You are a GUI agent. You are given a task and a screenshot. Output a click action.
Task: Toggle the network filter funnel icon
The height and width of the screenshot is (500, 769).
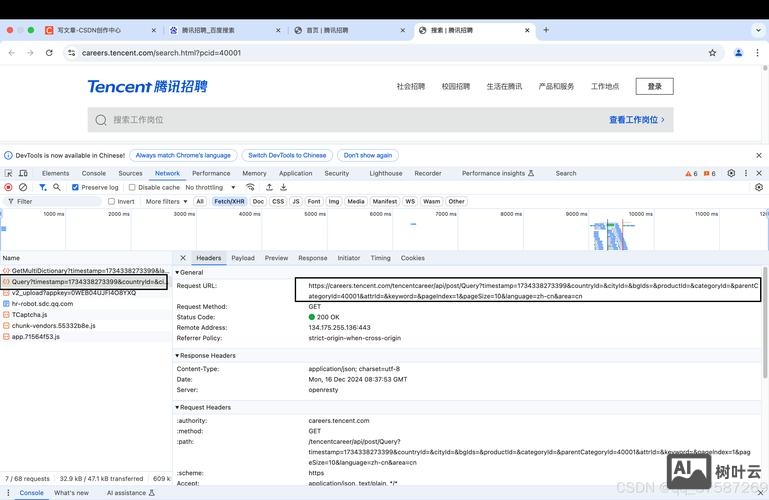click(x=43, y=187)
